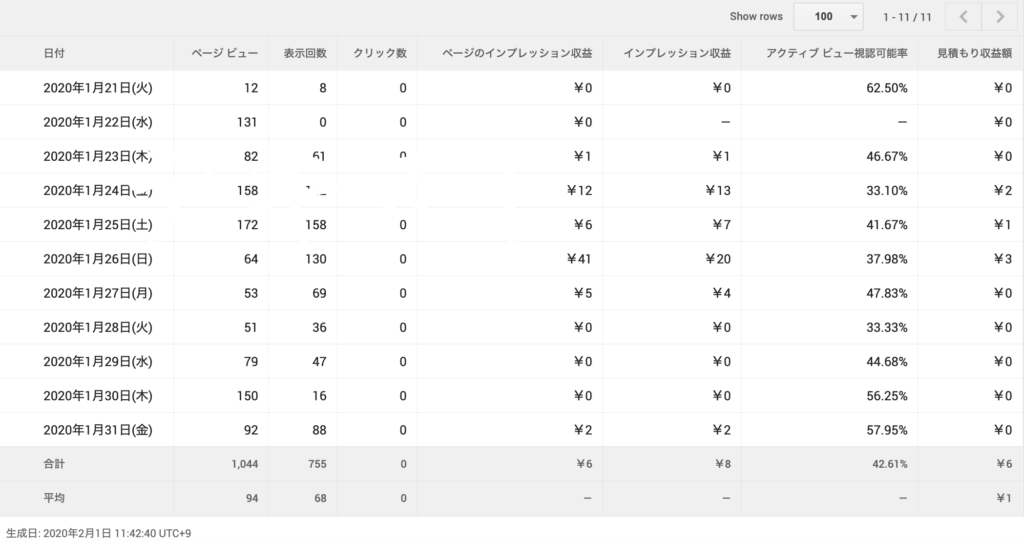Go to next page arrow
The width and height of the screenshot is (1024, 543).
tap(1000, 17)
